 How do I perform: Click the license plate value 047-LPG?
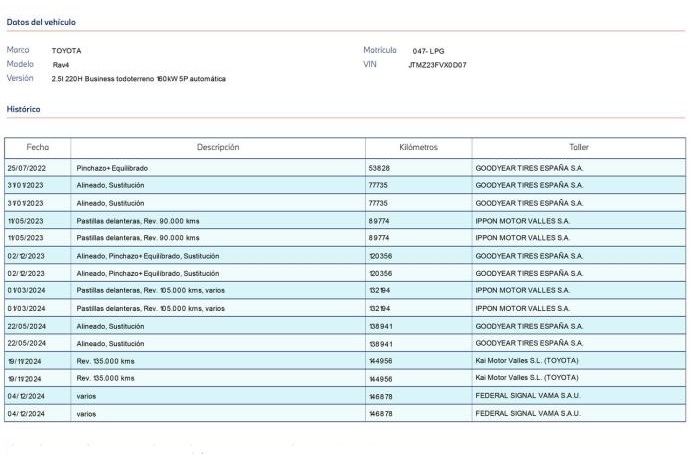coord(430,50)
